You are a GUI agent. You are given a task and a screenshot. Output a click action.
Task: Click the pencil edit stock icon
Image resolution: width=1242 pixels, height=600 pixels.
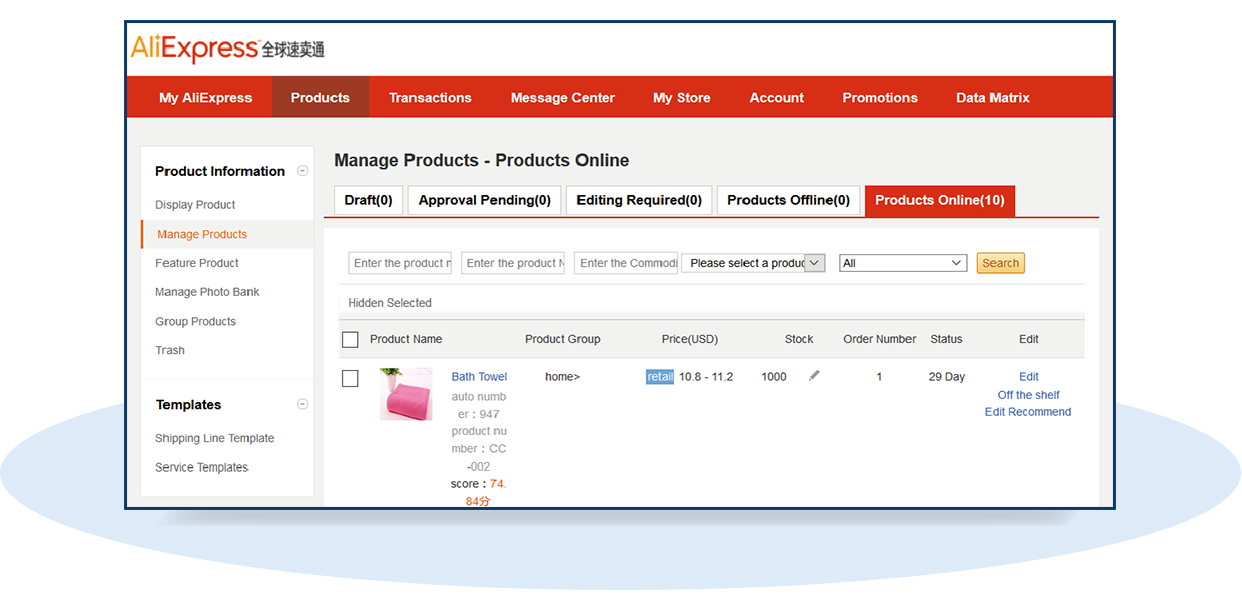[x=814, y=376]
